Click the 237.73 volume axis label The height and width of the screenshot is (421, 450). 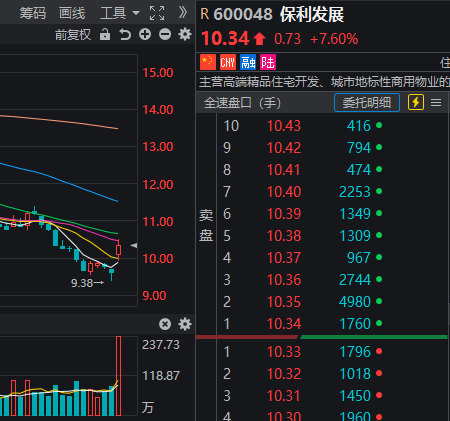pos(161,344)
